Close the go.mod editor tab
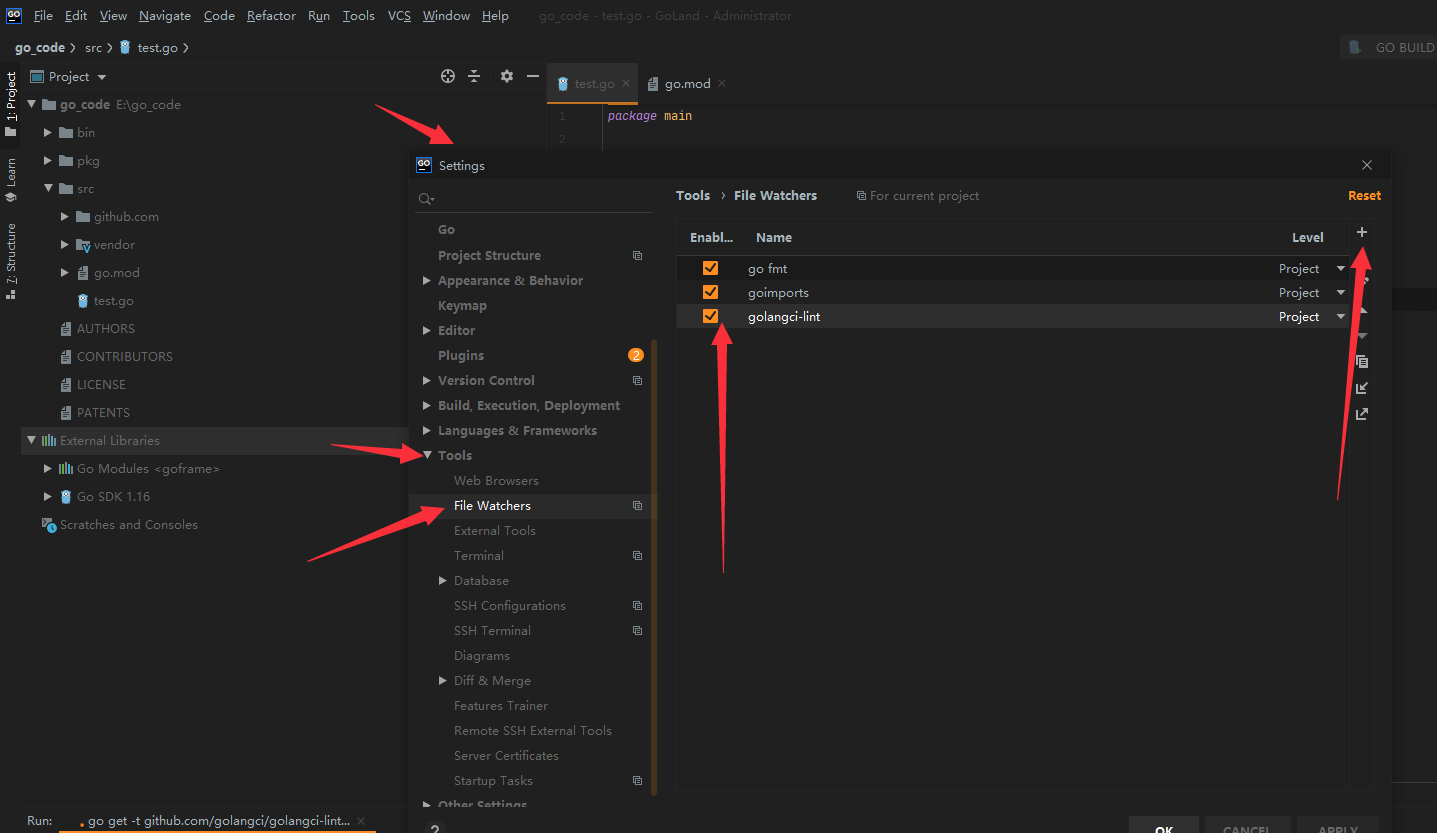 [x=722, y=83]
